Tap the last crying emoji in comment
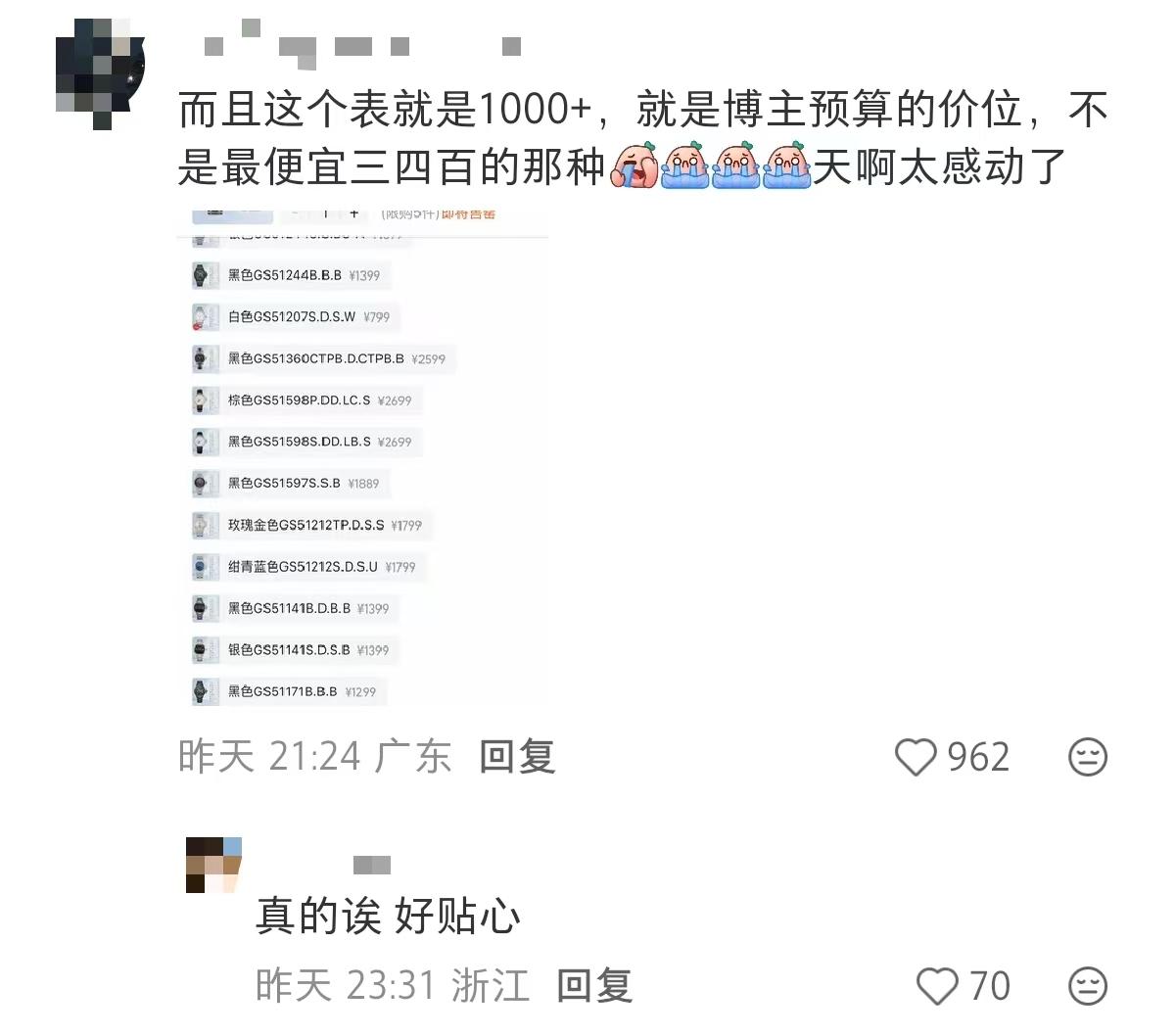The height and width of the screenshot is (1036, 1175). pyautogui.click(x=787, y=165)
